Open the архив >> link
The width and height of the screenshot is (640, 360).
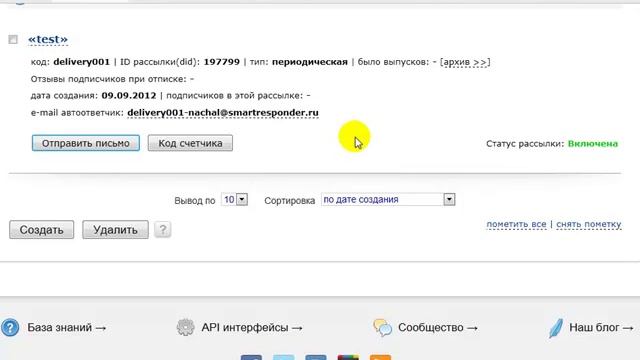pyautogui.click(x=465, y=62)
